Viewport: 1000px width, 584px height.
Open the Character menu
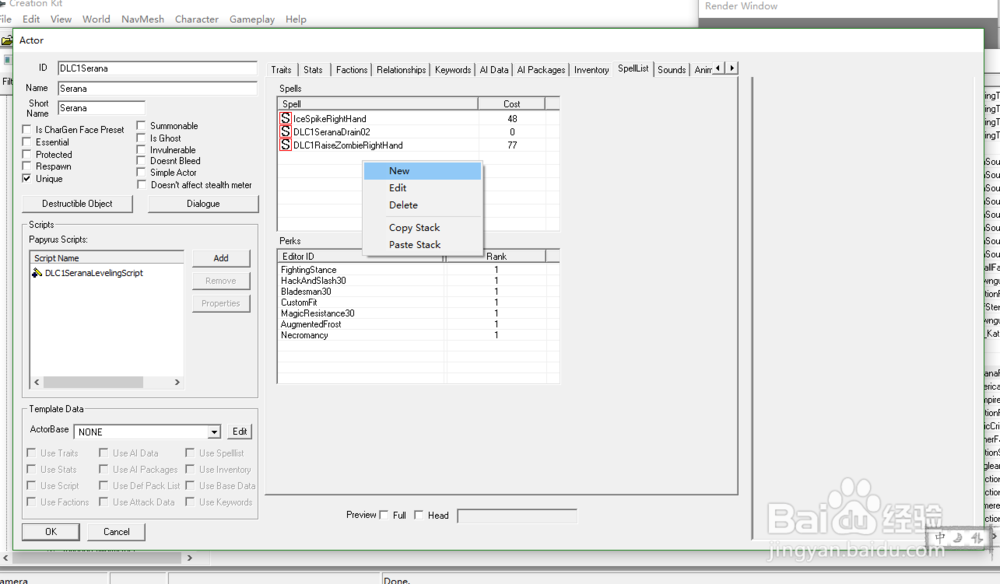(x=196, y=19)
